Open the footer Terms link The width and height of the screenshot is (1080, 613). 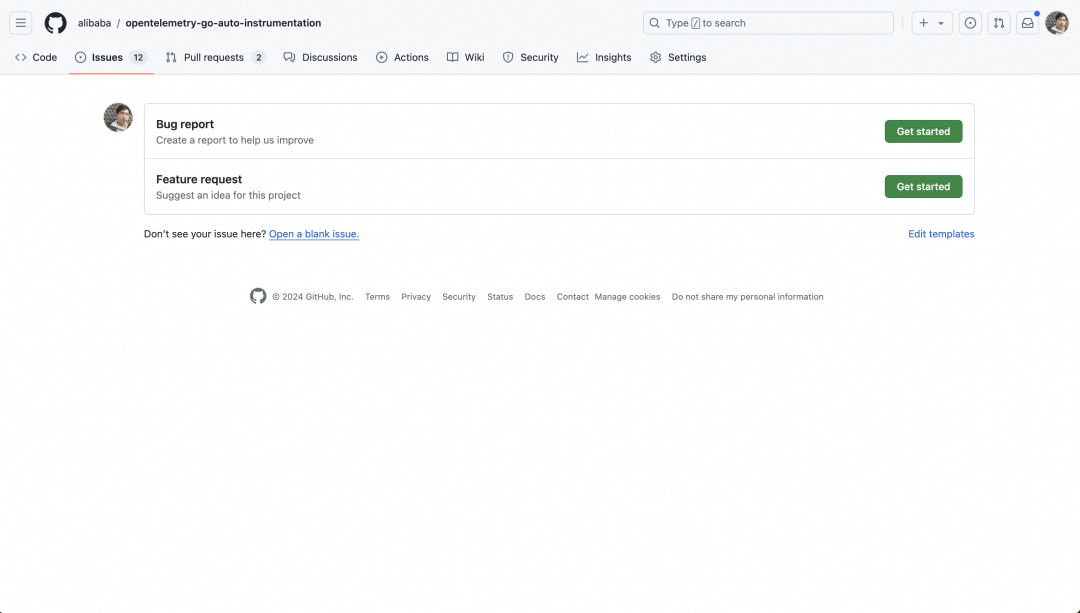(x=377, y=297)
